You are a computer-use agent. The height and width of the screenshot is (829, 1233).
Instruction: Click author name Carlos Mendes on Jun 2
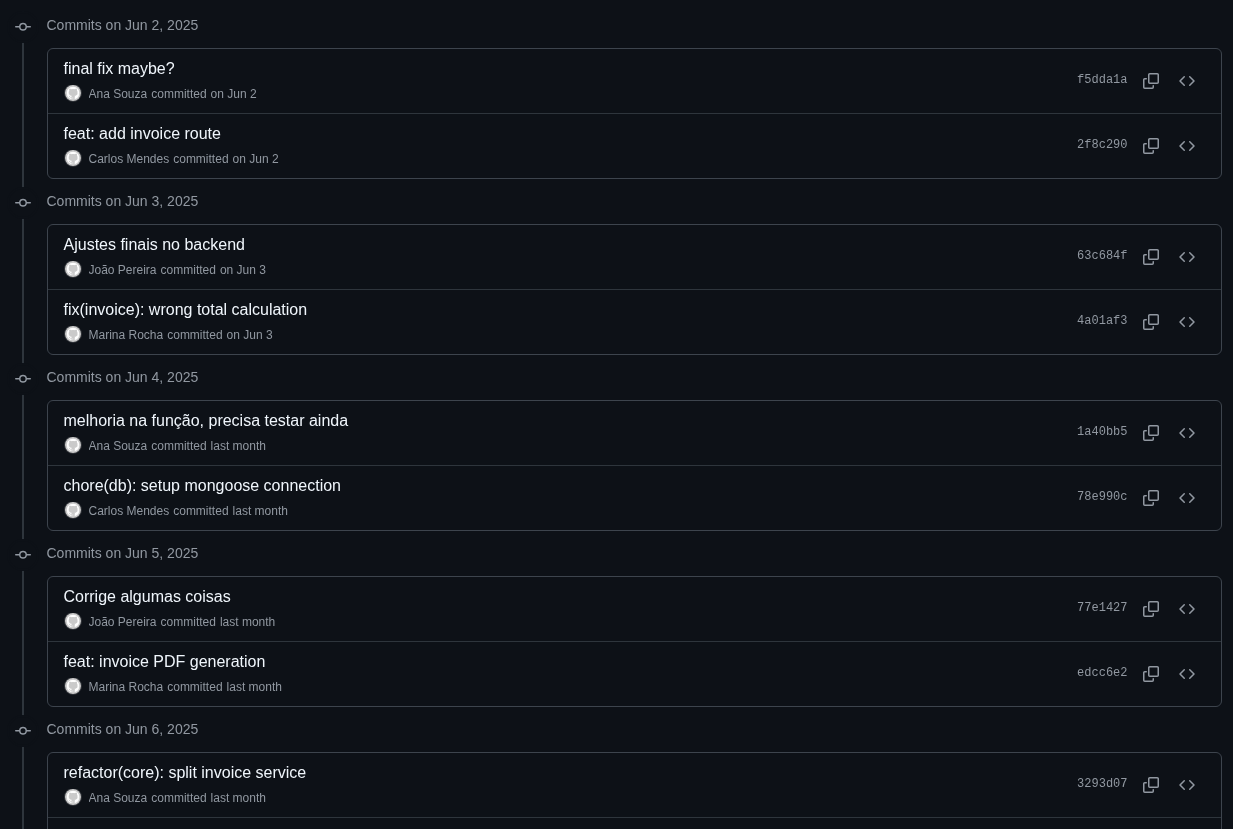point(129,159)
